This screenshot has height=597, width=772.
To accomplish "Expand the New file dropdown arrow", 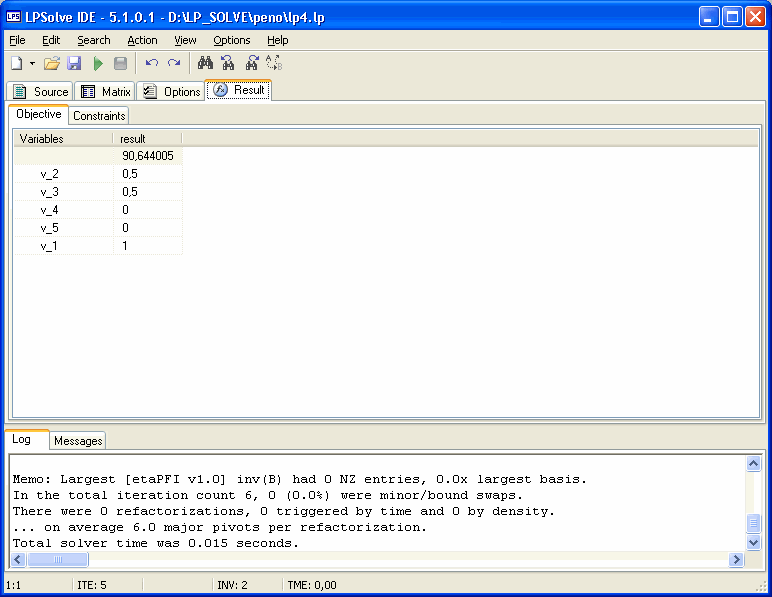I will [x=32, y=63].
